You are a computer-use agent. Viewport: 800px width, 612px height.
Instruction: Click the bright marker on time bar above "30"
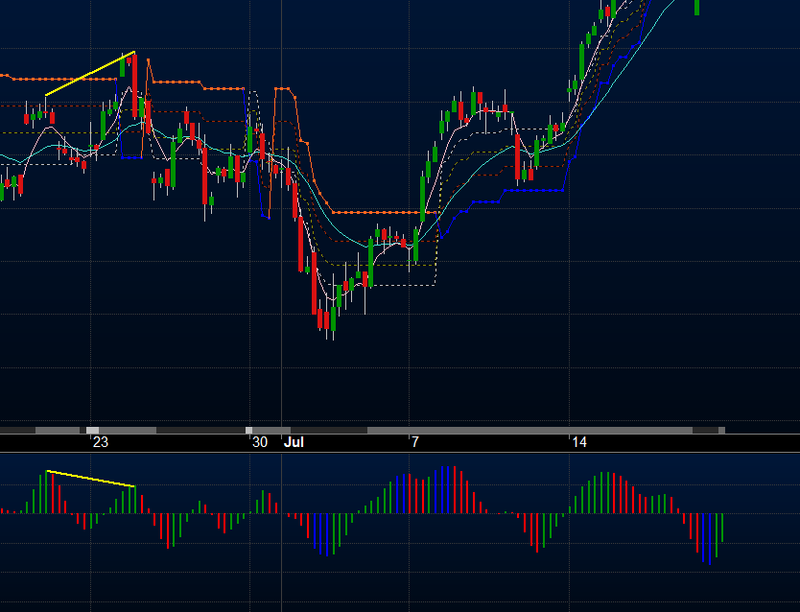click(249, 431)
